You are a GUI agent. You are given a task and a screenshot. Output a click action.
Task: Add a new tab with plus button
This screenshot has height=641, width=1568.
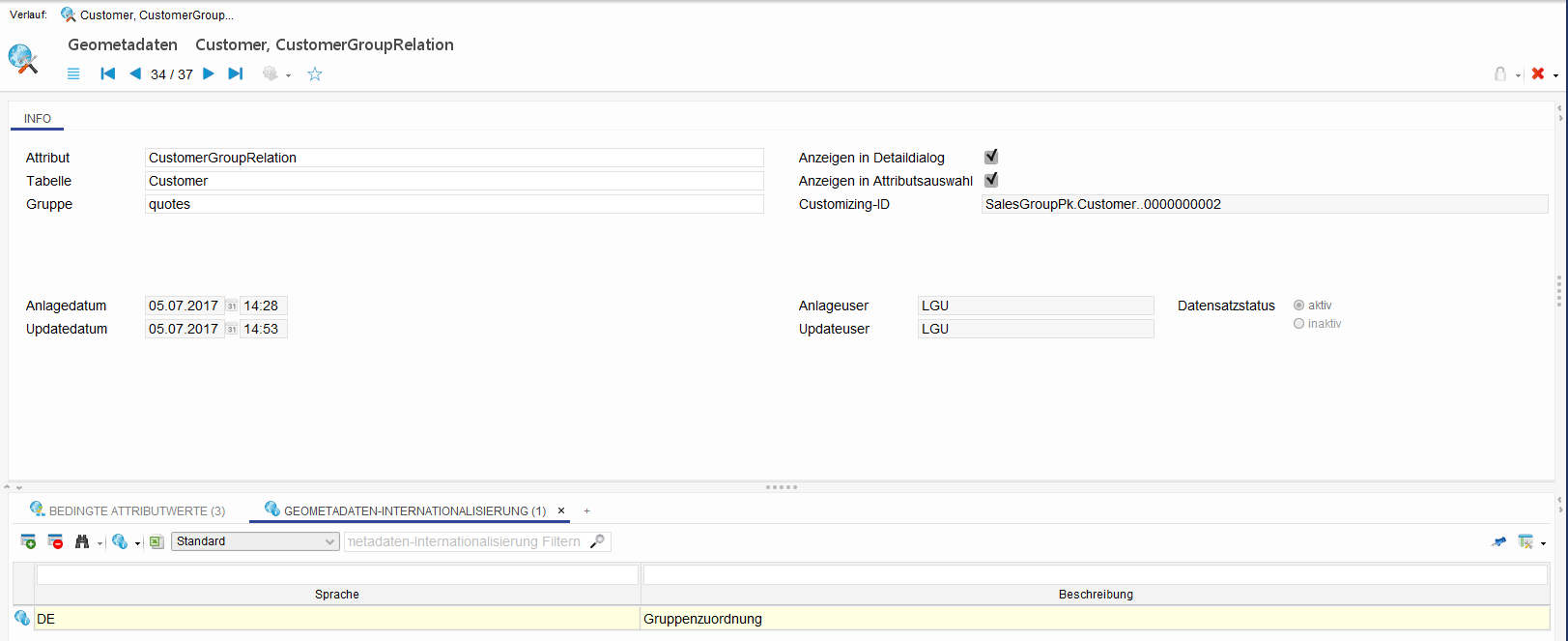(x=586, y=510)
